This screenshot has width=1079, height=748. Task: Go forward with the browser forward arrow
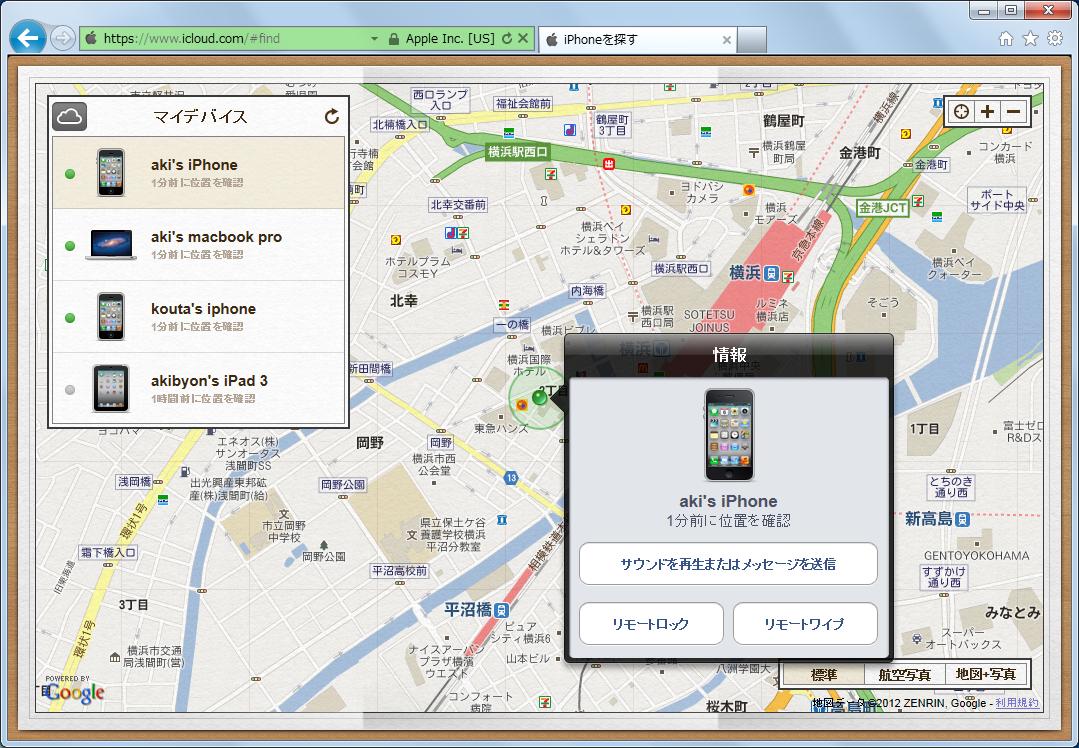pyautogui.click(x=63, y=38)
